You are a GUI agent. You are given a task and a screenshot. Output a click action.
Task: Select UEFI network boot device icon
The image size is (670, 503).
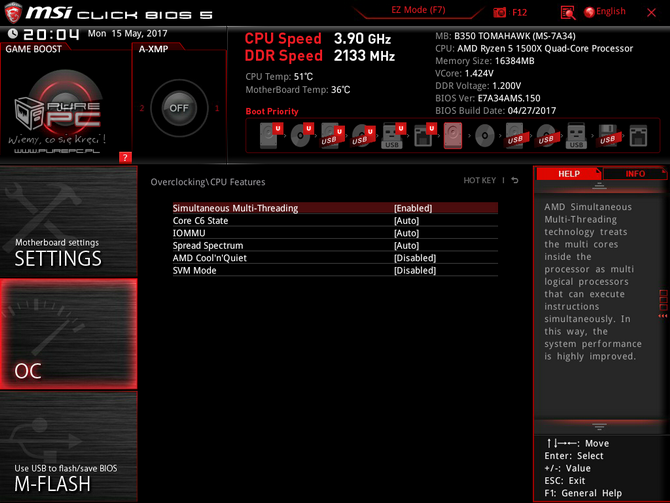tap(425, 135)
